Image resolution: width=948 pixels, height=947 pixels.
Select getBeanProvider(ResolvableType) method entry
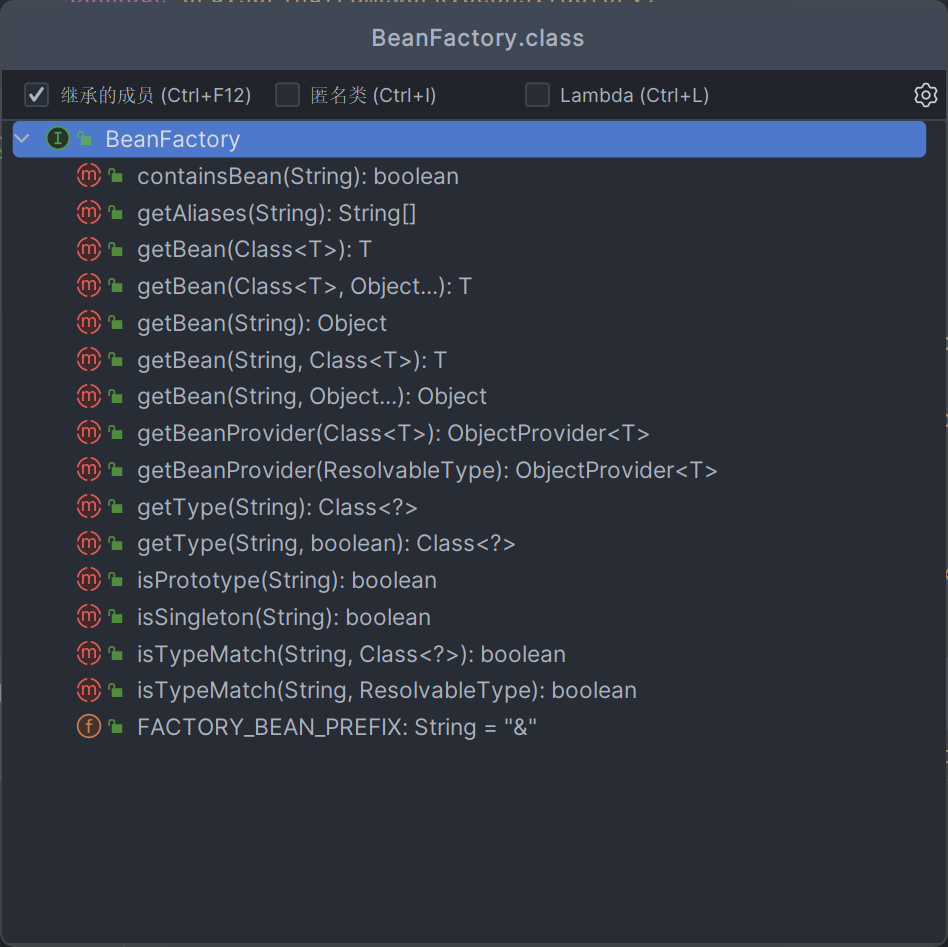(x=427, y=470)
